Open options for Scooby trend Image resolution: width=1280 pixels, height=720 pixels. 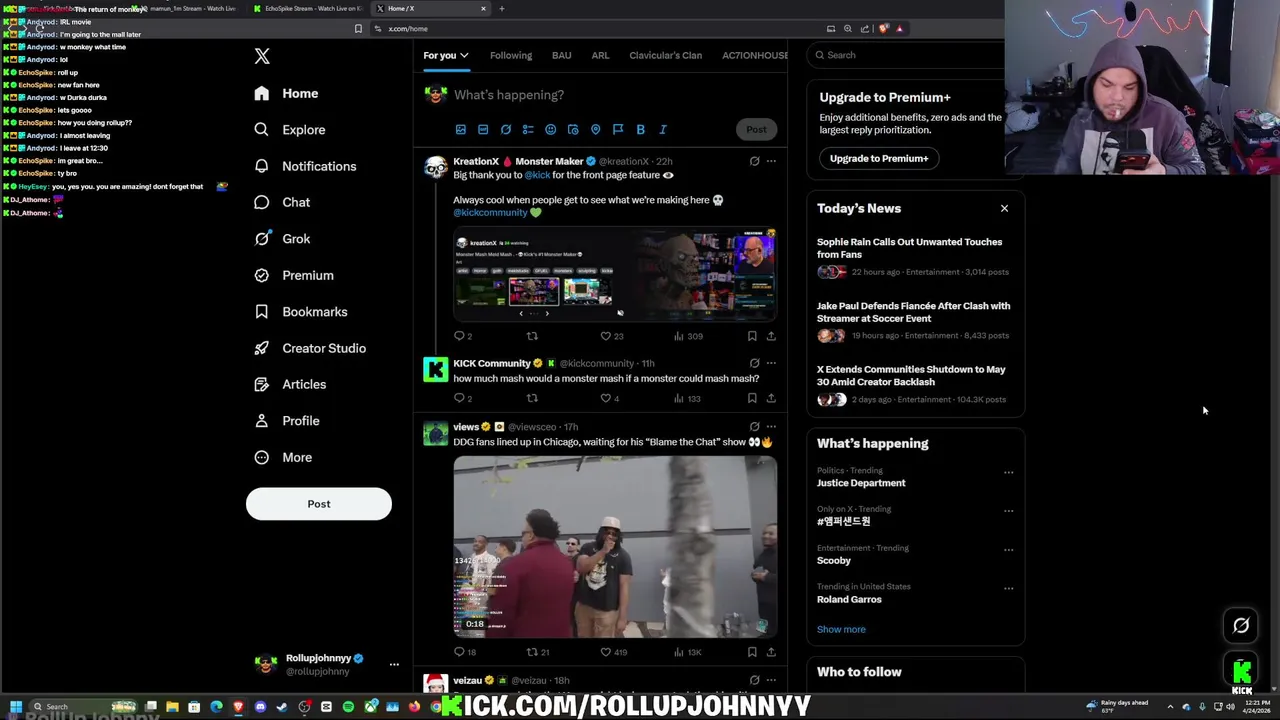1008,549
